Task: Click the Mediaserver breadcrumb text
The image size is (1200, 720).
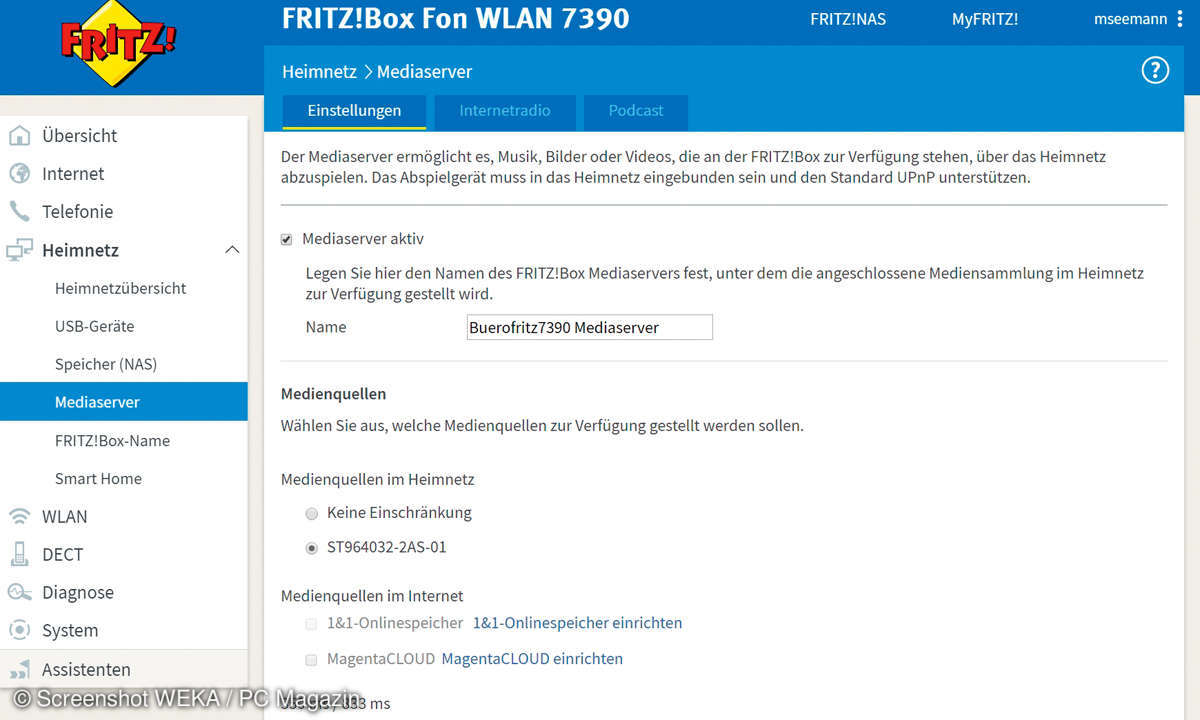Action: (424, 72)
